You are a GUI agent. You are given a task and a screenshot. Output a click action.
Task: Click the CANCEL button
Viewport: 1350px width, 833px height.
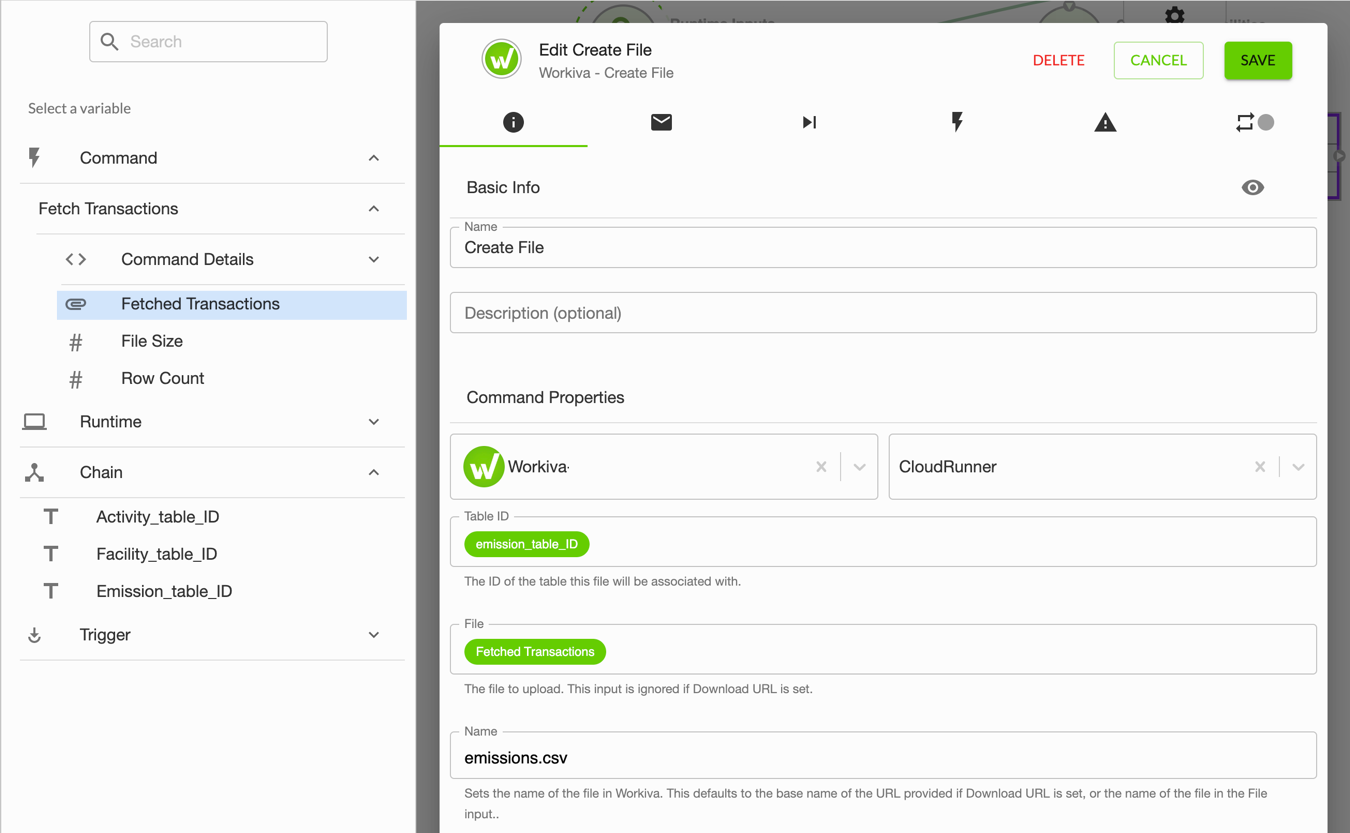[x=1159, y=60]
